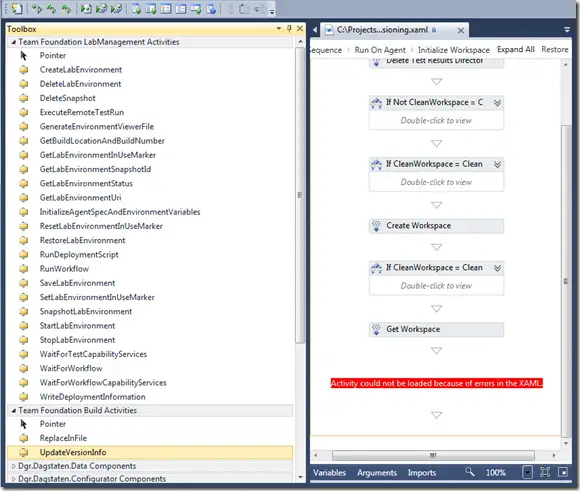Viewport: 580px width, 491px height.
Task: Click the GetLabEnvironmentSnapshotId activity icon
Action: (x=24, y=169)
